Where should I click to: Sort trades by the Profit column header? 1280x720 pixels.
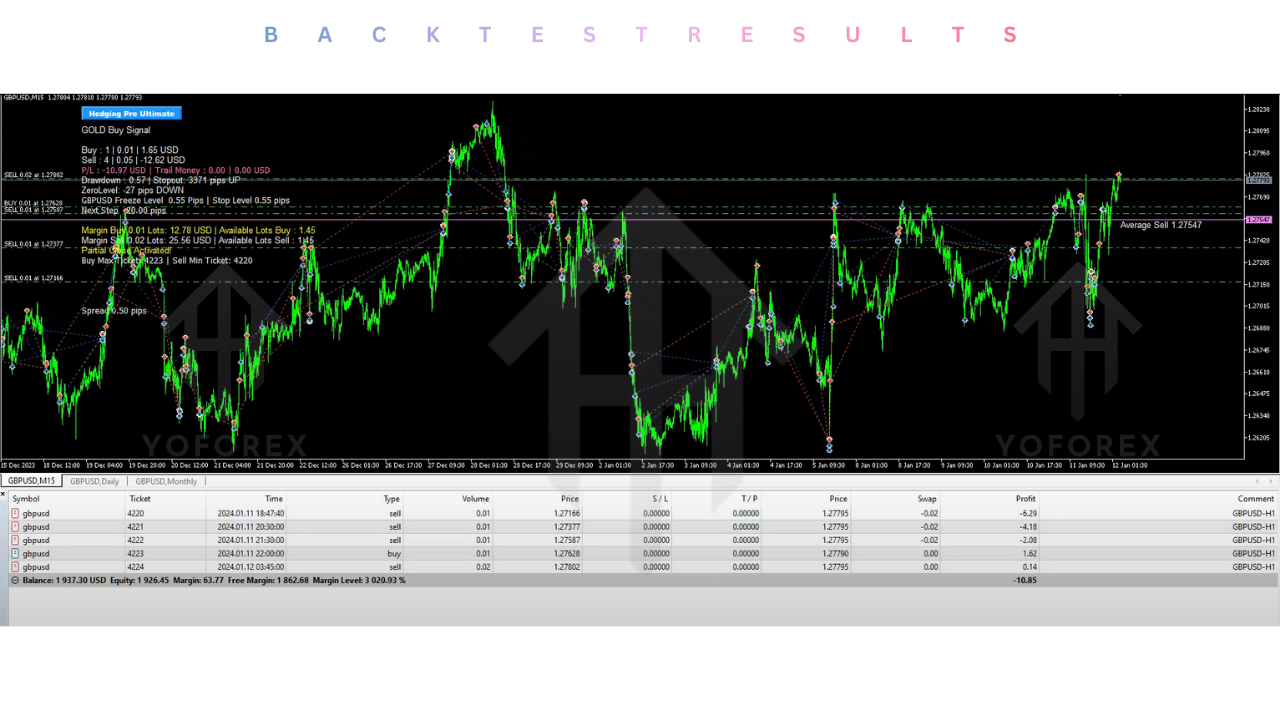point(1025,498)
